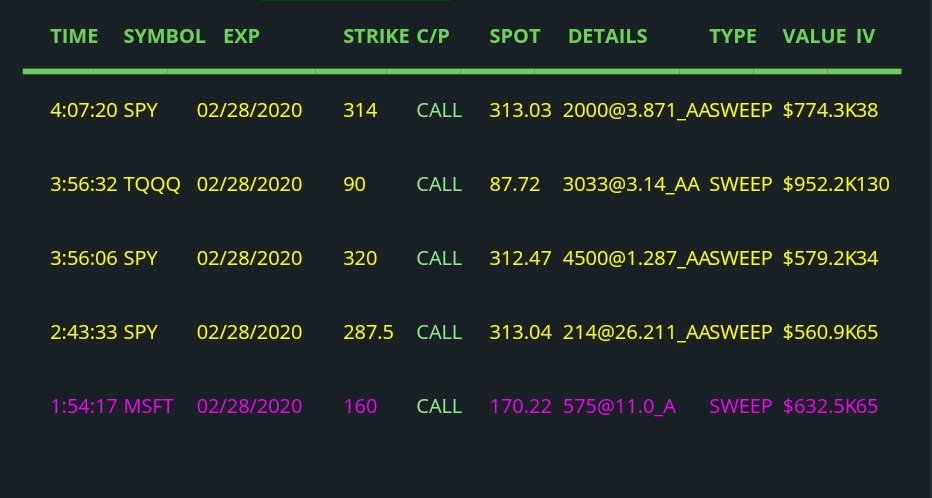Click the IV column header
932x498 pixels.
(865, 36)
